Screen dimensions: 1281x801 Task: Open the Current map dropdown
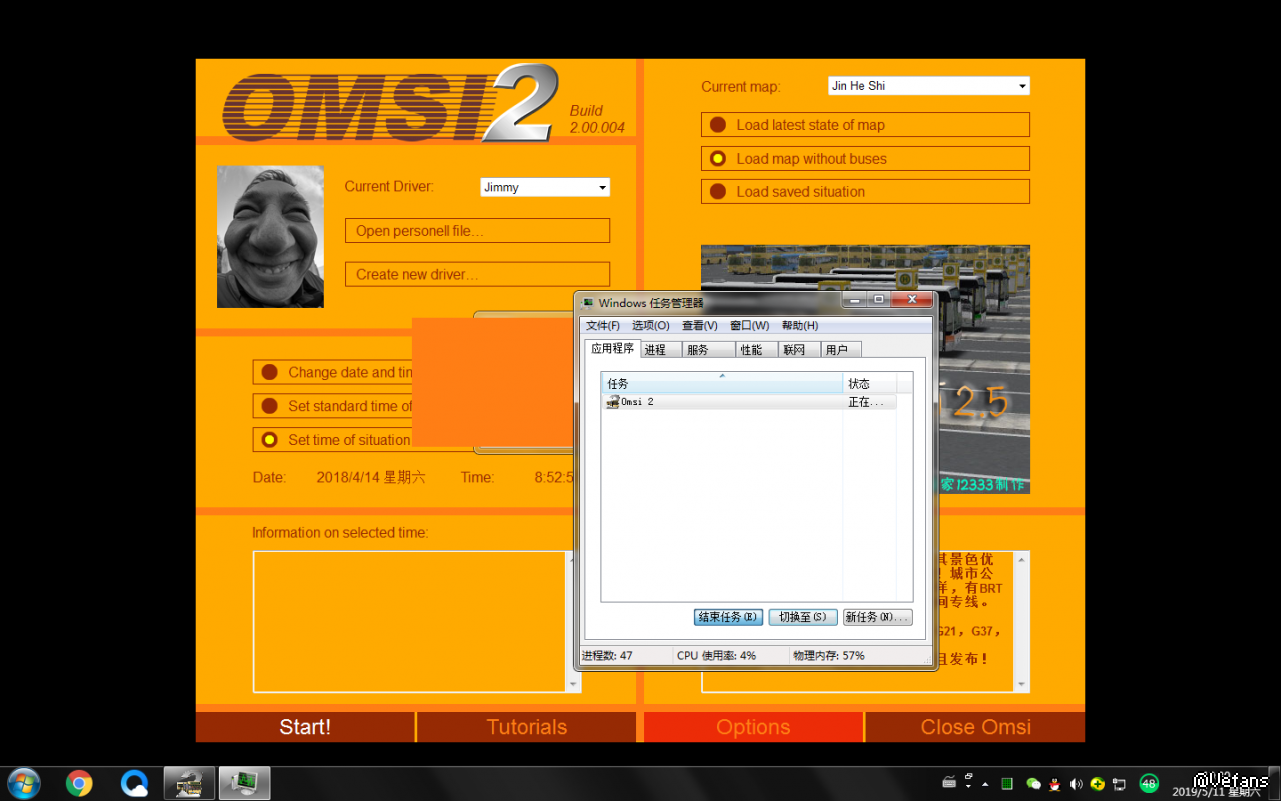click(x=1021, y=87)
